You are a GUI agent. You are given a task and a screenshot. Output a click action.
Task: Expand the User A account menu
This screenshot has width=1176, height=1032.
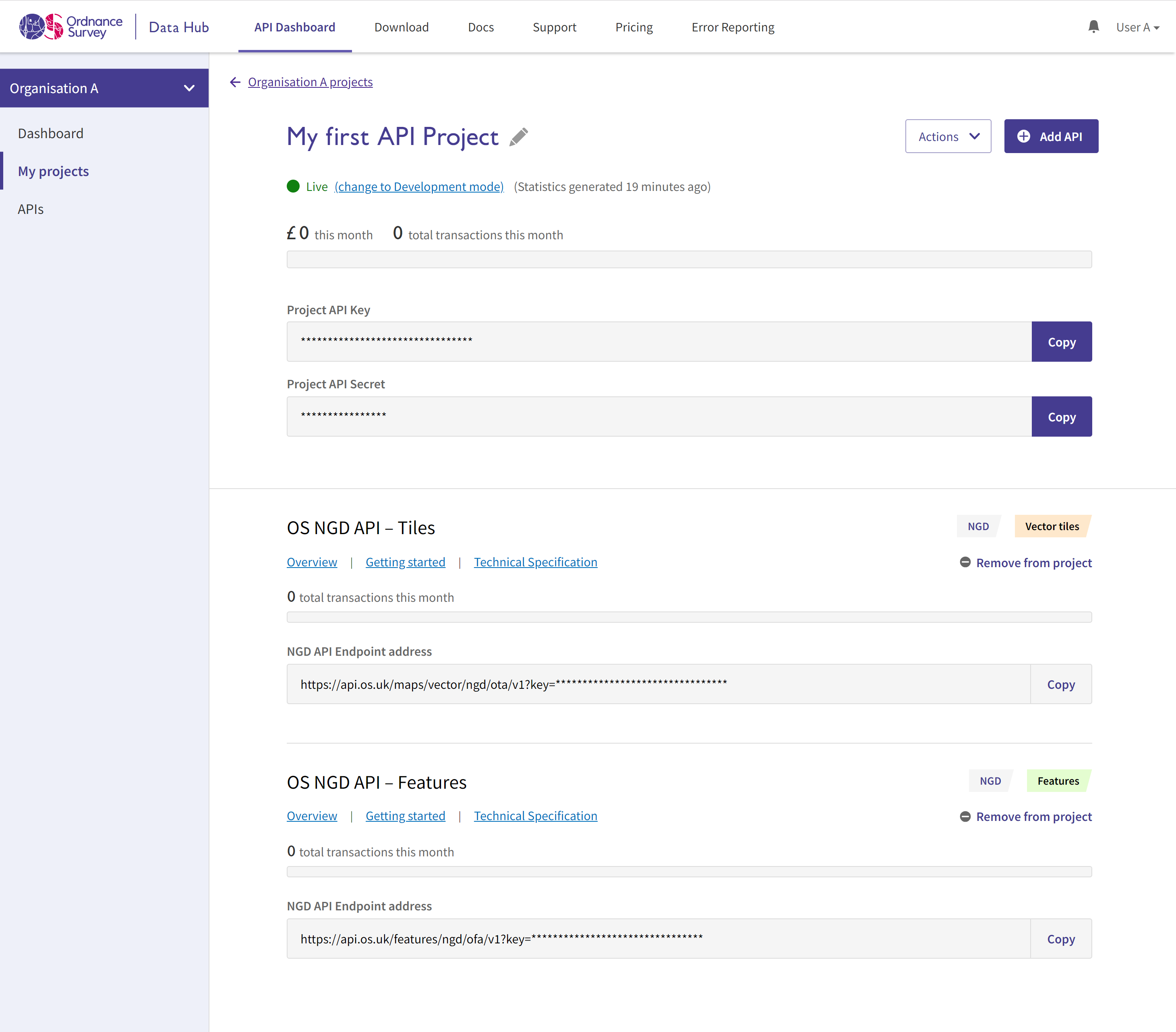point(1138,27)
